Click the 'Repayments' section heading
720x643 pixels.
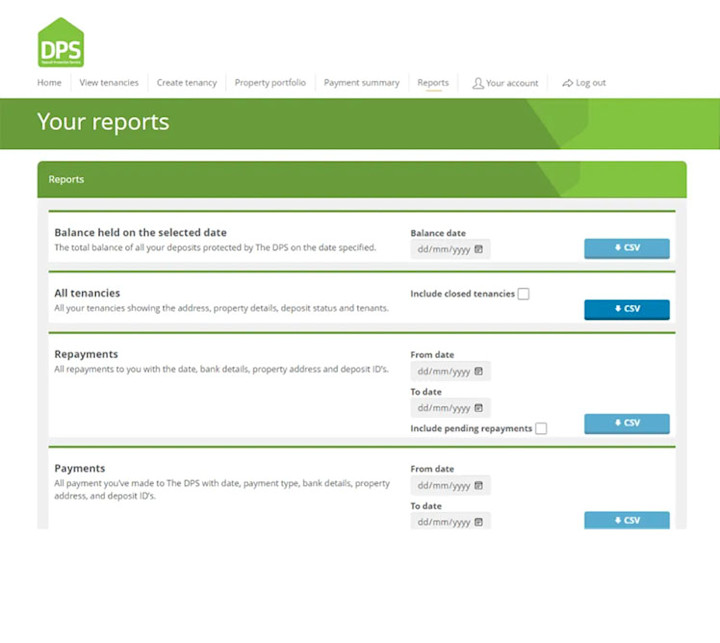(x=86, y=354)
